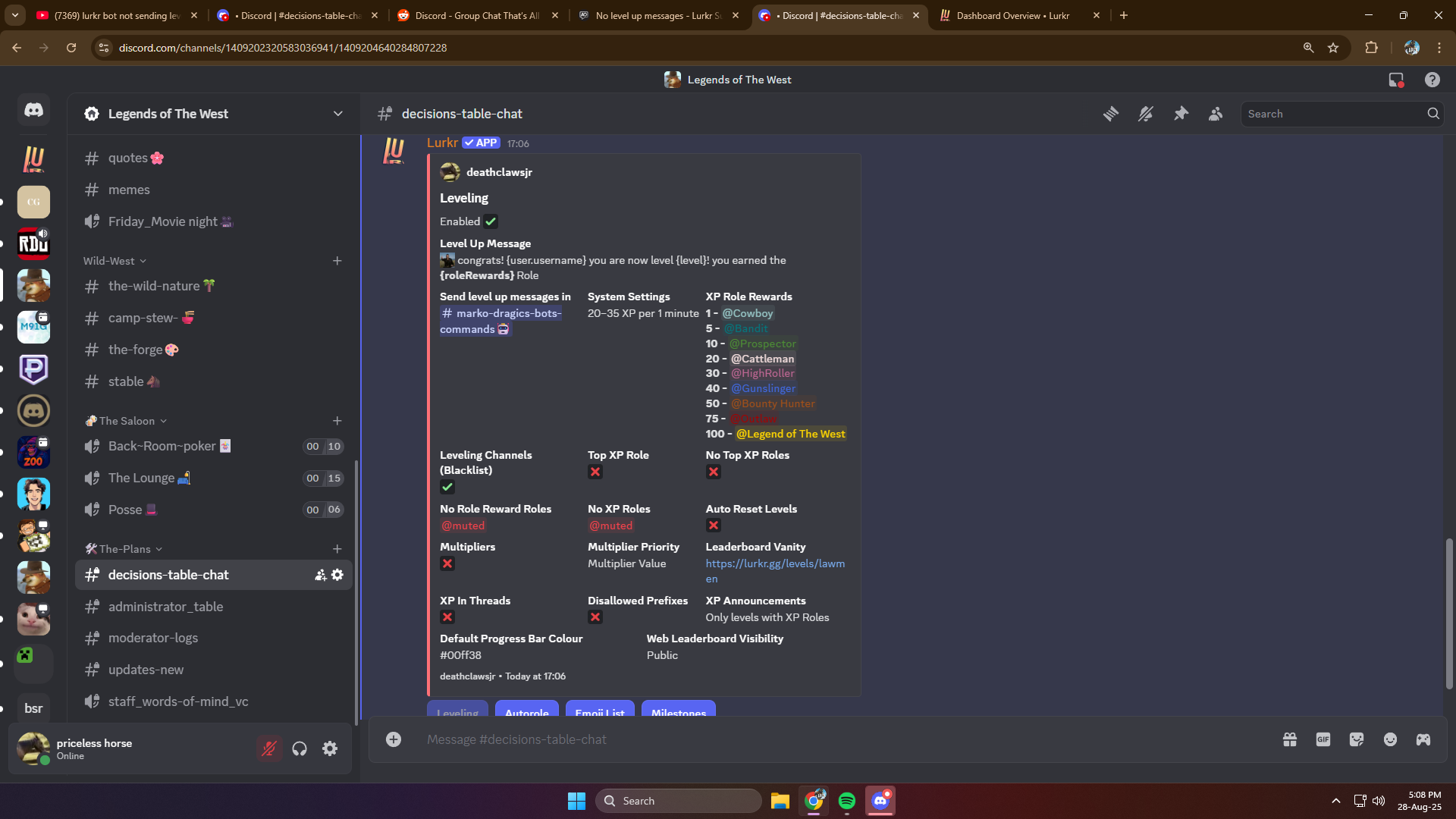
Task: Open pinned messages icon
Action: [1181, 114]
